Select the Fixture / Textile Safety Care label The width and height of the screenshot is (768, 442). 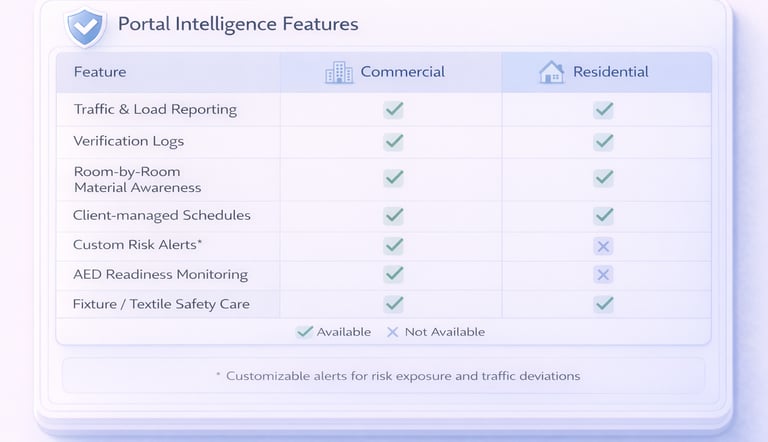tap(161, 304)
